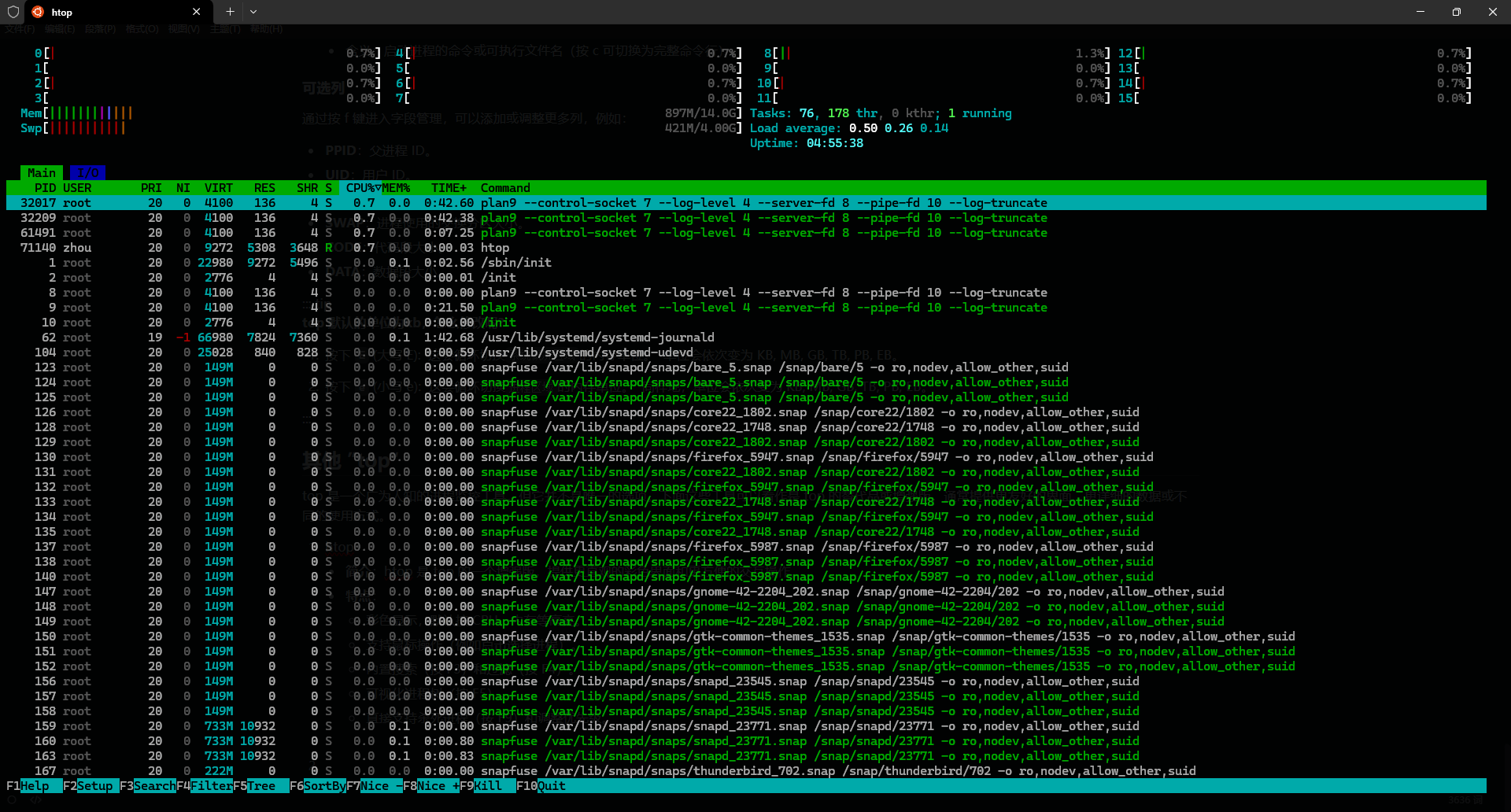Sort by the Command column header
This screenshot has height=812, width=1511.
click(x=505, y=188)
